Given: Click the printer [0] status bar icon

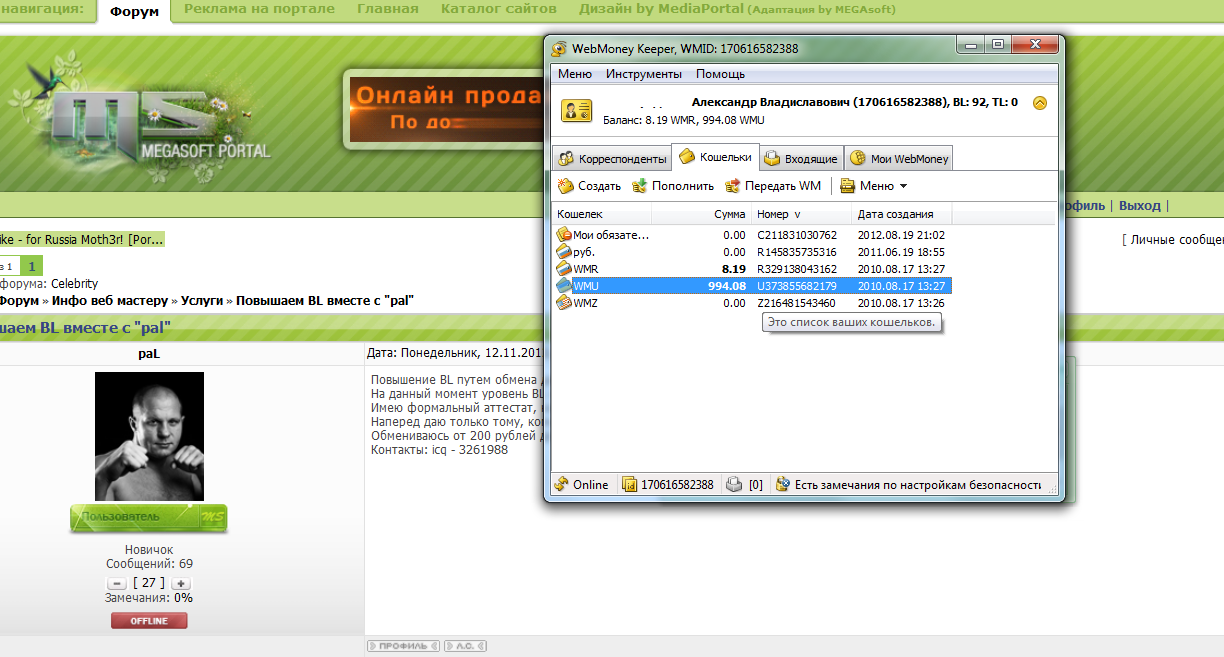Looking at the screenshot, I should click(734, 484).
